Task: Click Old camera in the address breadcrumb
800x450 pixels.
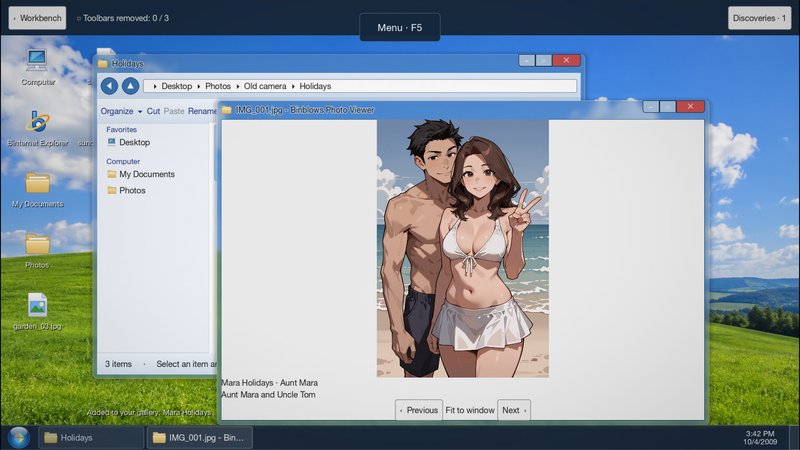Action: pyautogui.click(x=265, y=86)
